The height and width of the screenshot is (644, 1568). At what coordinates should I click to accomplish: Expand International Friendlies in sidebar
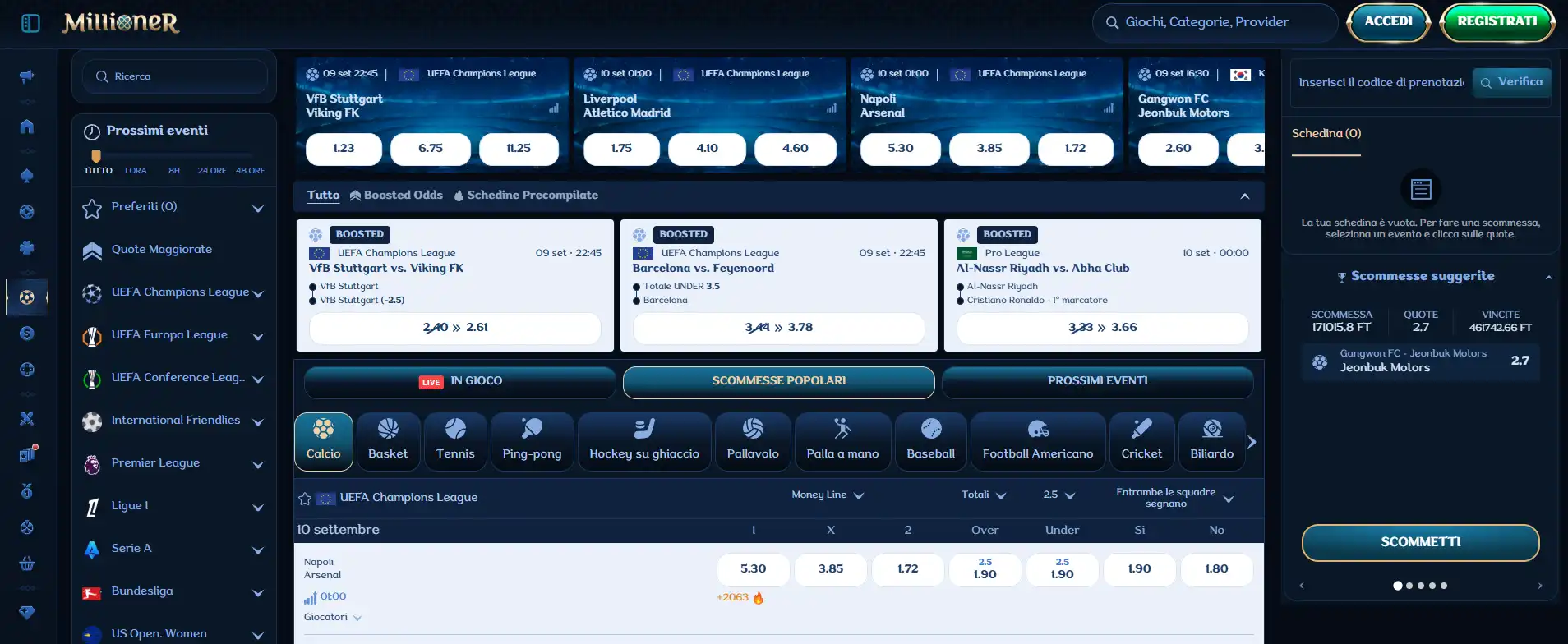pyautogui.click(x=258, y=421)
